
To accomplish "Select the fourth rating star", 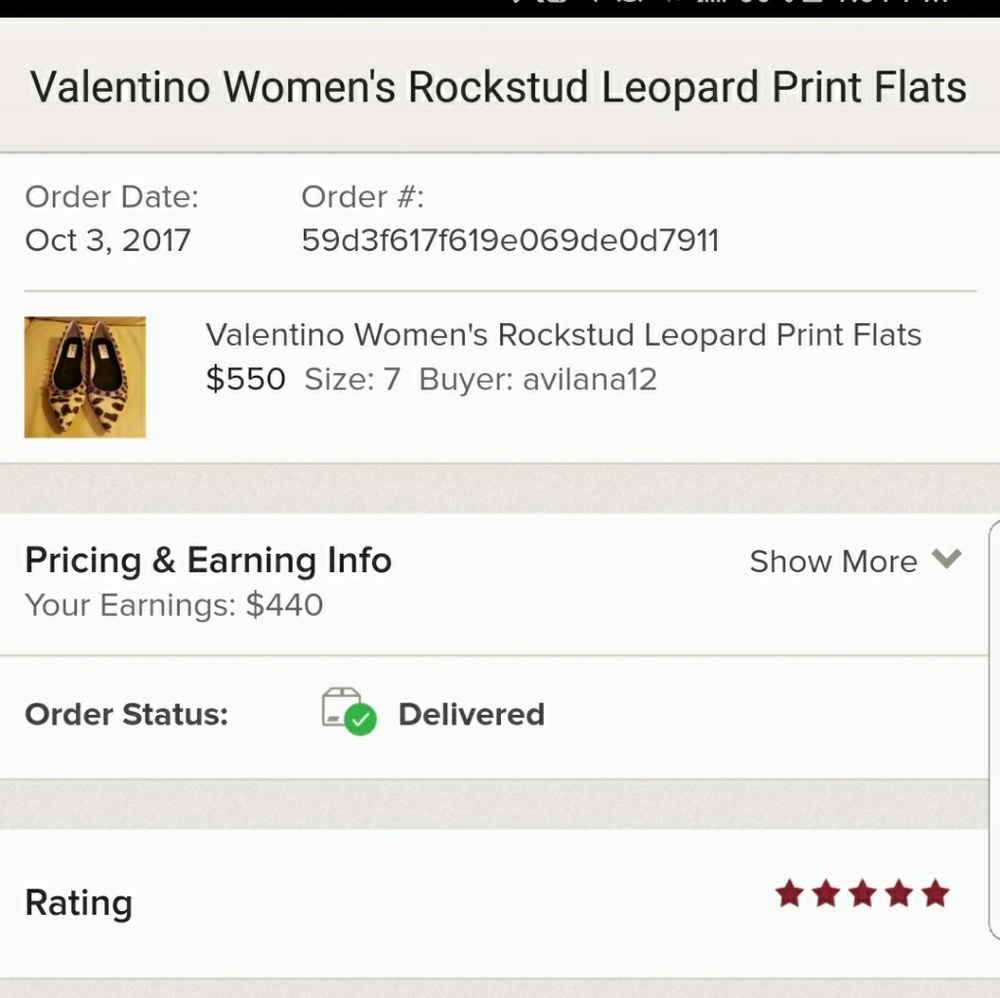I will pyautogui.click(x=899, y=893).
